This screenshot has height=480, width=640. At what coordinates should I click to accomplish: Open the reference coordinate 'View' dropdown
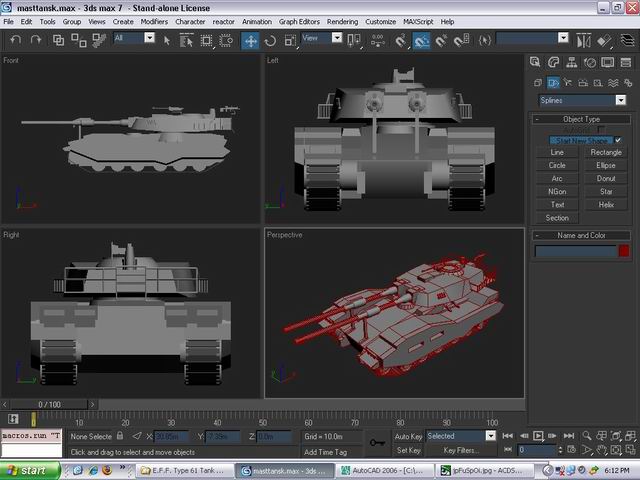click(337, 38)
